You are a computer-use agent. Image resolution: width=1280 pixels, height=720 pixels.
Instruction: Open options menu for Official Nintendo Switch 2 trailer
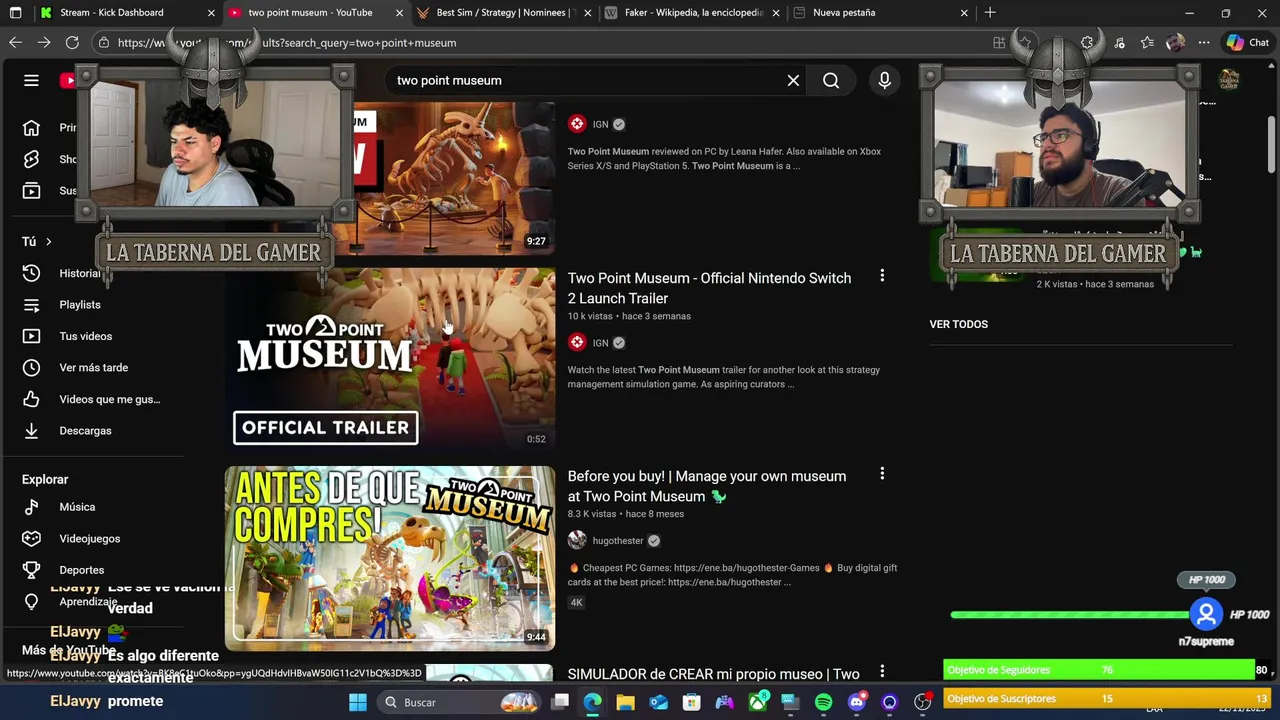[882, 275]
